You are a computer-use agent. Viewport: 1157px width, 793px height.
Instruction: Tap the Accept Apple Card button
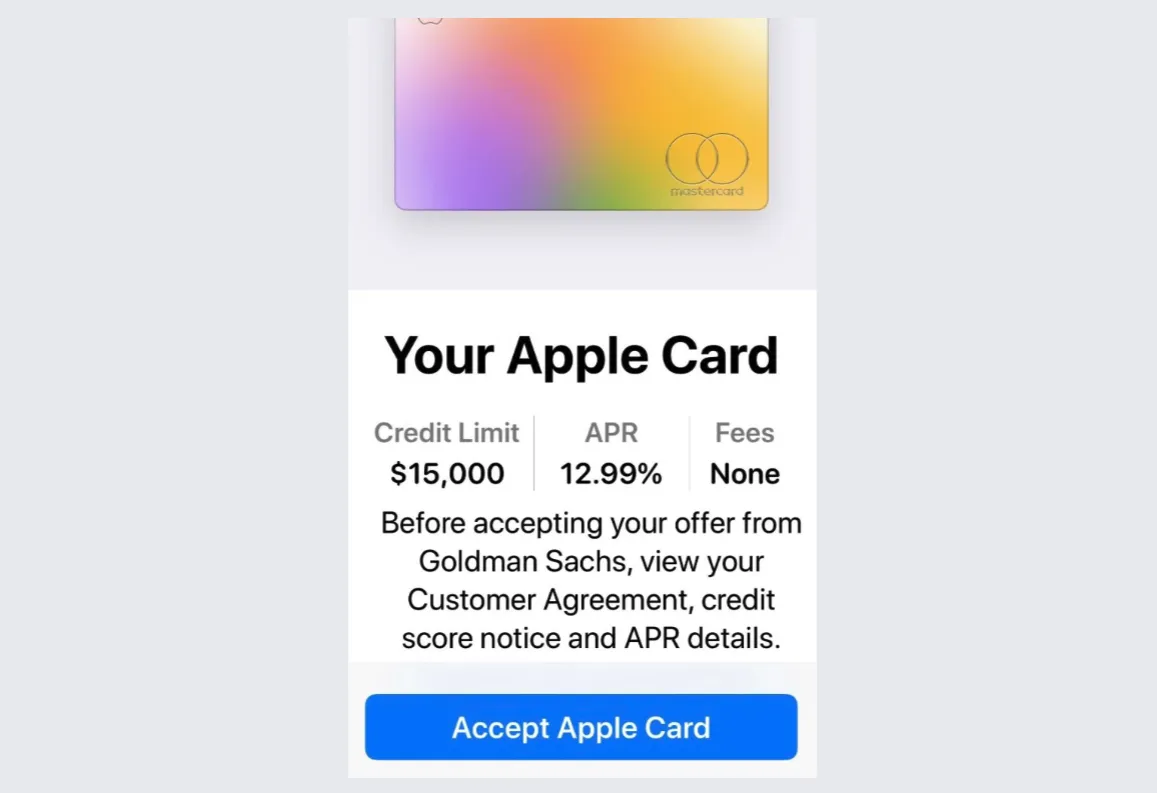(581, 727)
